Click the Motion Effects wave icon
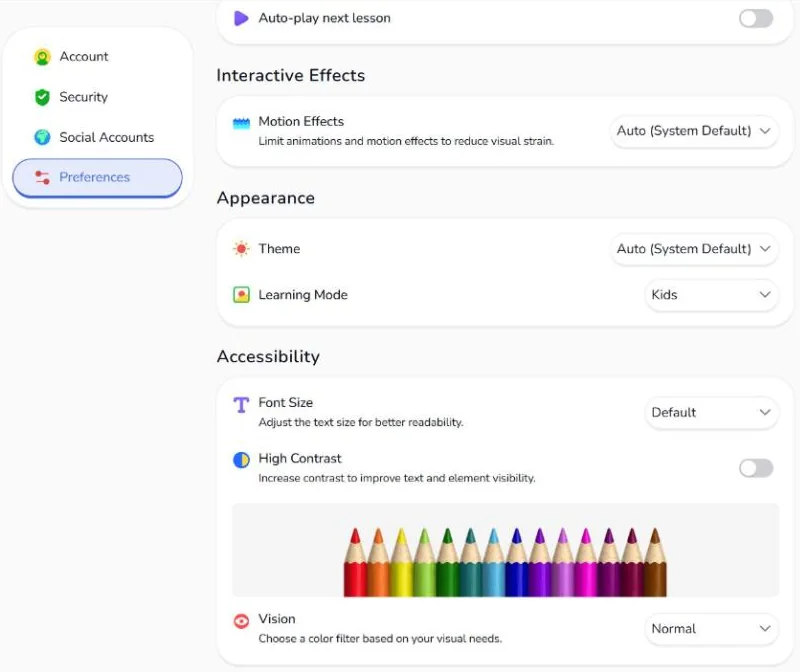The image size is (800, 672). click(241, 123)
